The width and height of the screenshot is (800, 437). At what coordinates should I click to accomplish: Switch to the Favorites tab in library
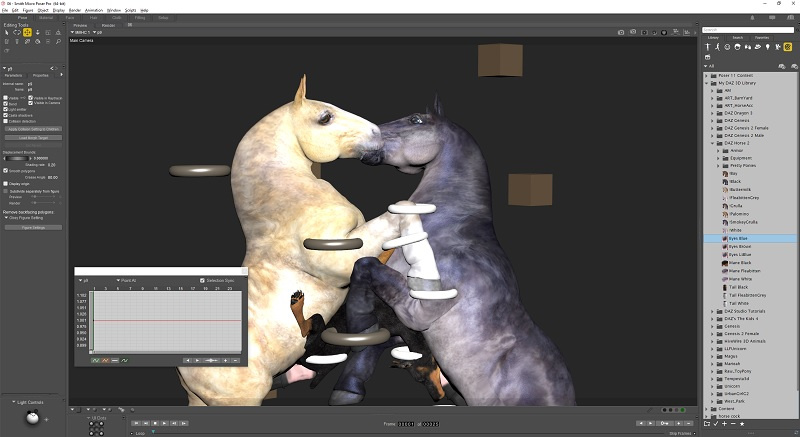762,38
